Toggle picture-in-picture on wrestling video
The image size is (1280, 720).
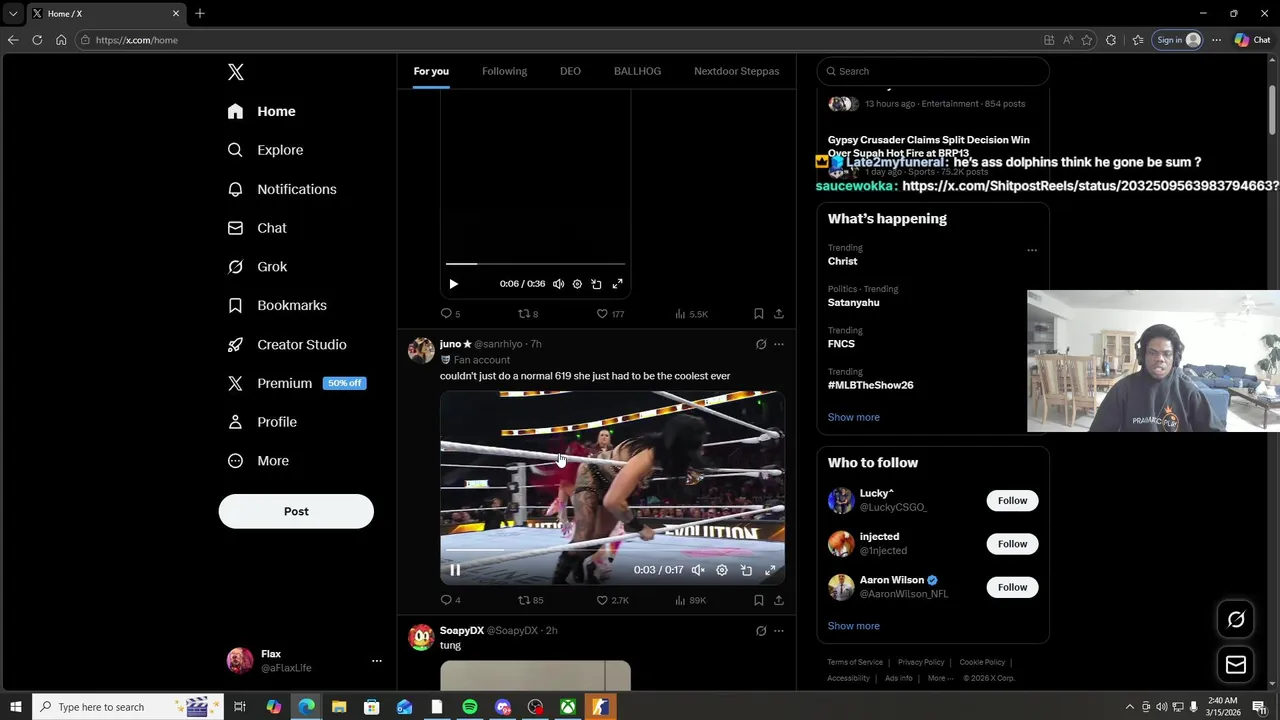click(746, 570)
